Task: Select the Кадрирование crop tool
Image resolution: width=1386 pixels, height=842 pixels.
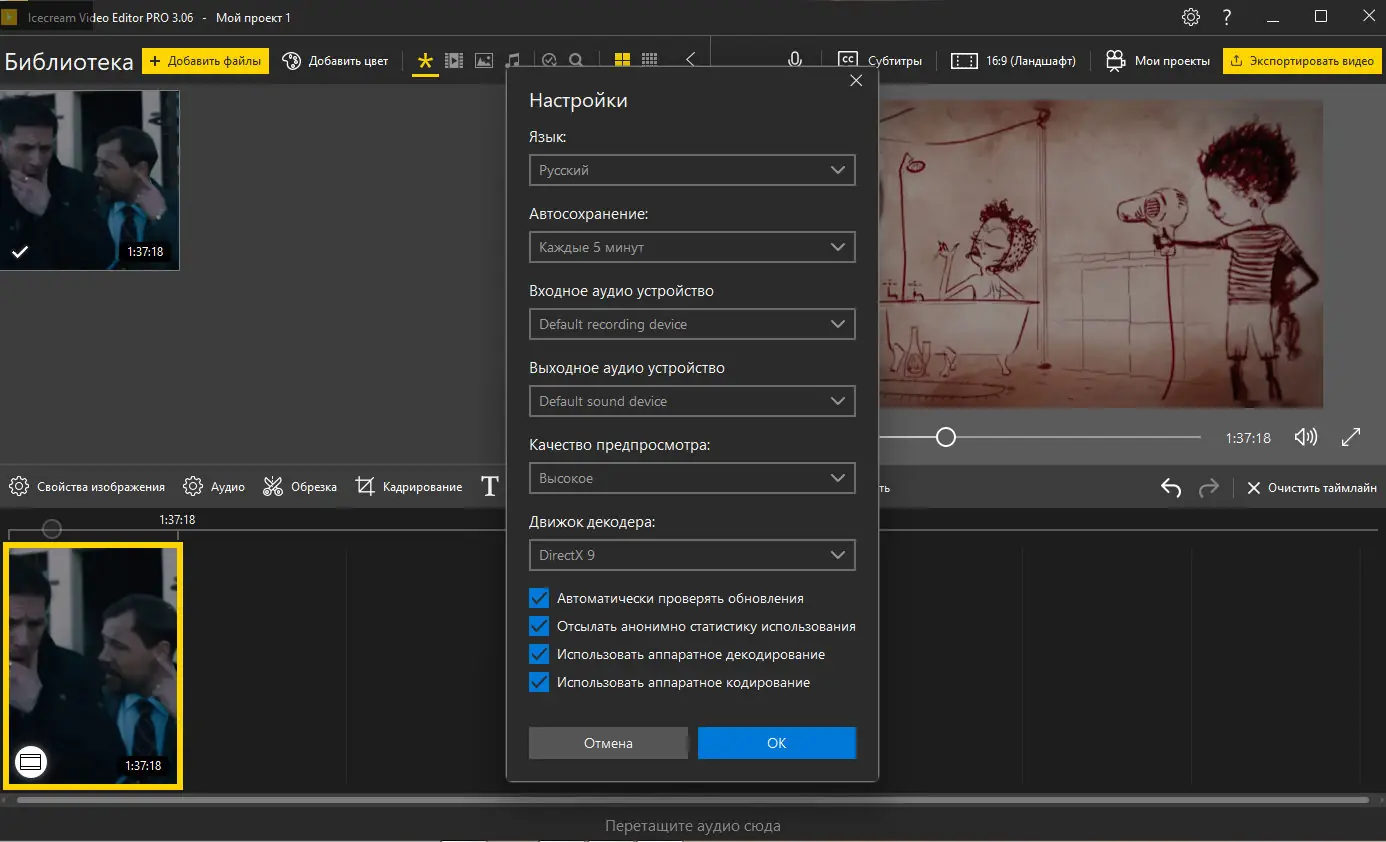Action: pyautogui.click(x=409, y=487)
